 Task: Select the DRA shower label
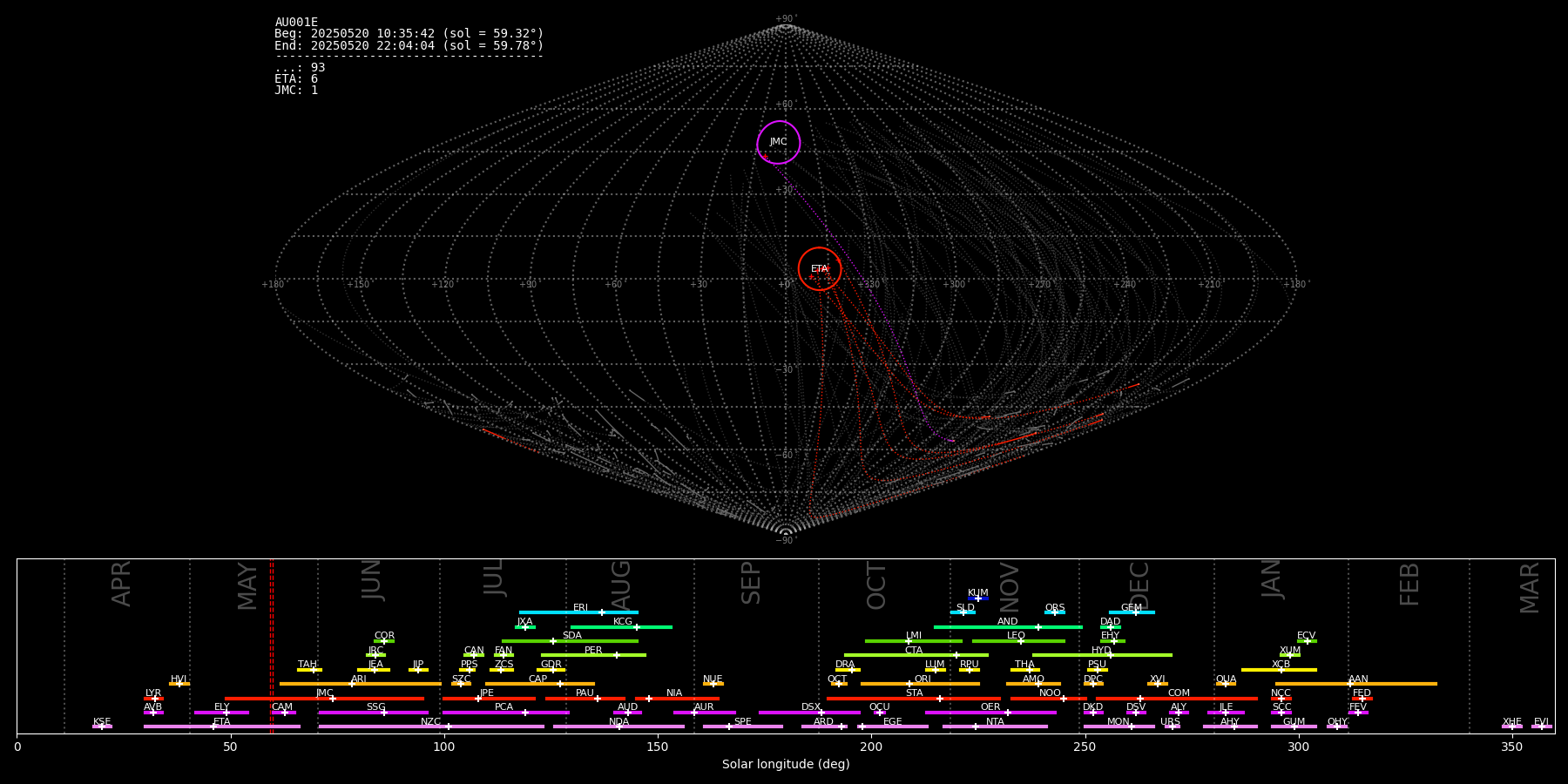845,665
